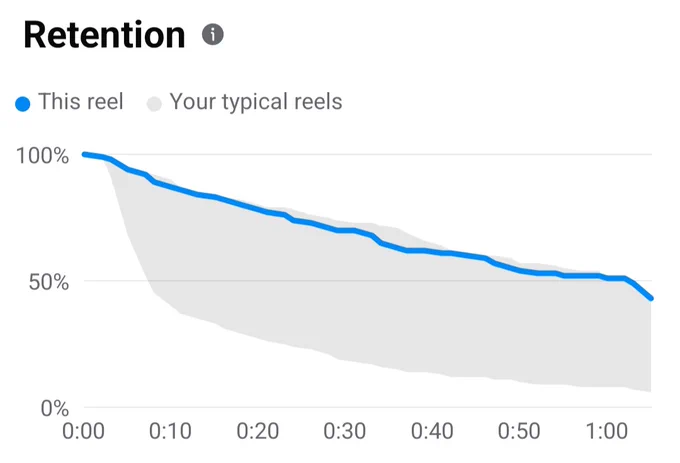
Task: Select the gray typical reels legend dot
Action: [154, 104]
